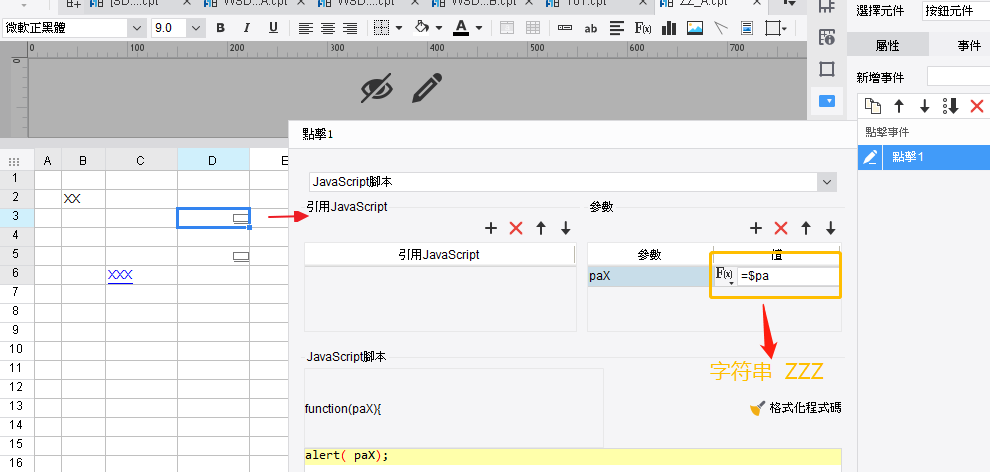Click the select-all corner of the grid
990x472 pixels.
point(14,162)
